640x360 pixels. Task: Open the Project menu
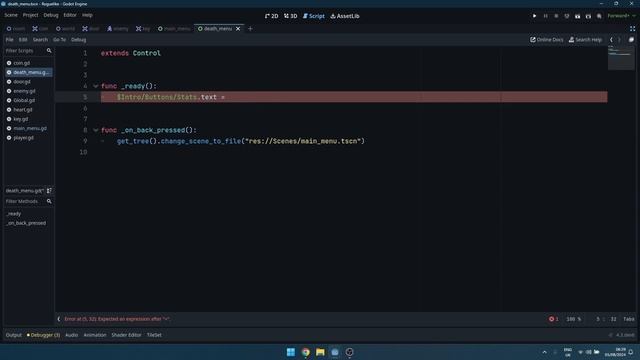[x=30, y=15]
